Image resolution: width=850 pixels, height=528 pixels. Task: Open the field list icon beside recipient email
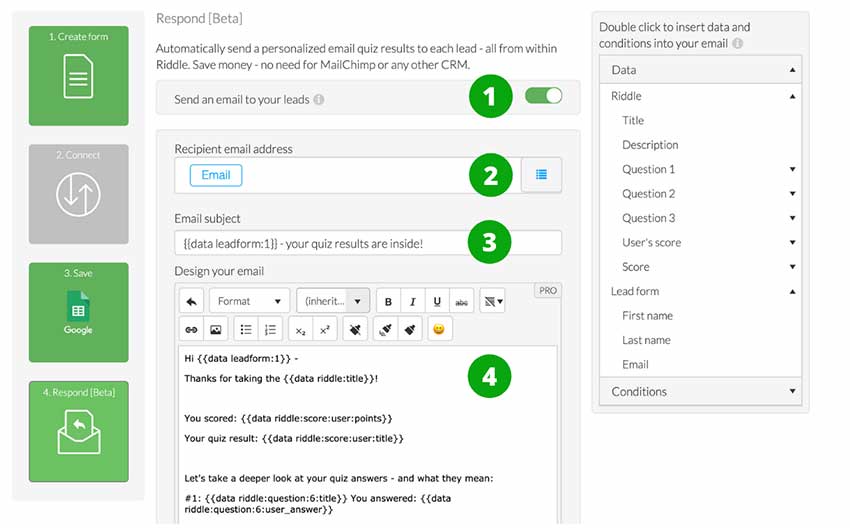541,175
